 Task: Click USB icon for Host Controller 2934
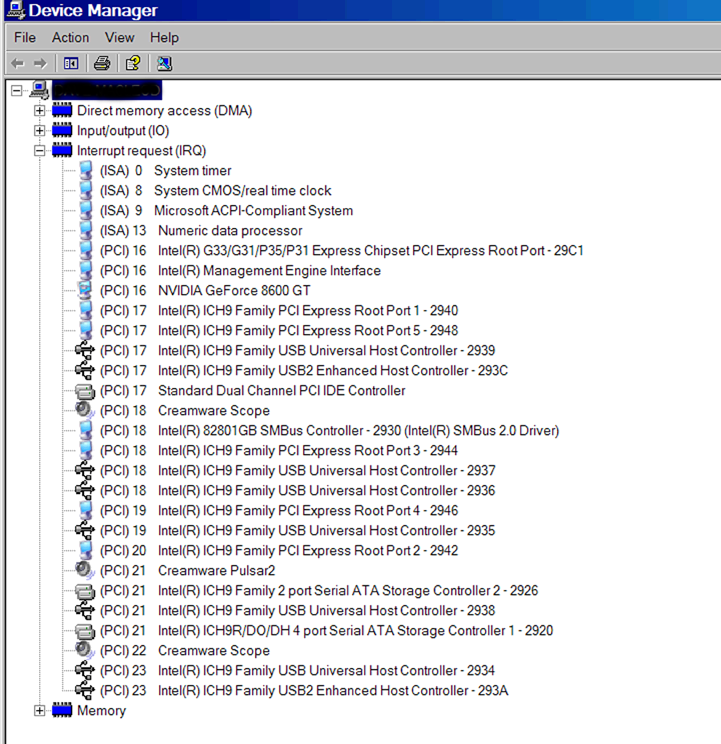point(85,670)
